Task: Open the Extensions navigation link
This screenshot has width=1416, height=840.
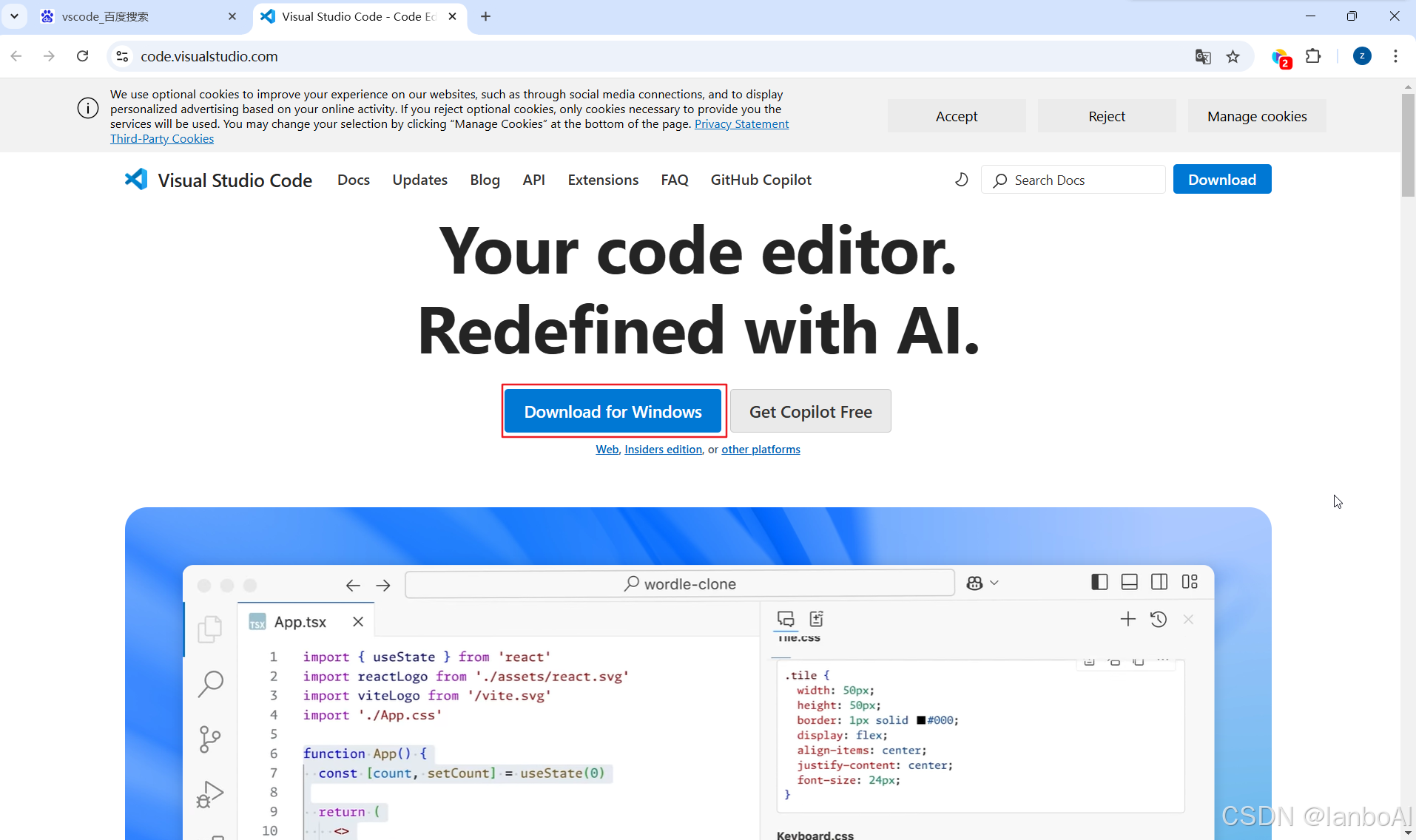Action: coord(603,180)
